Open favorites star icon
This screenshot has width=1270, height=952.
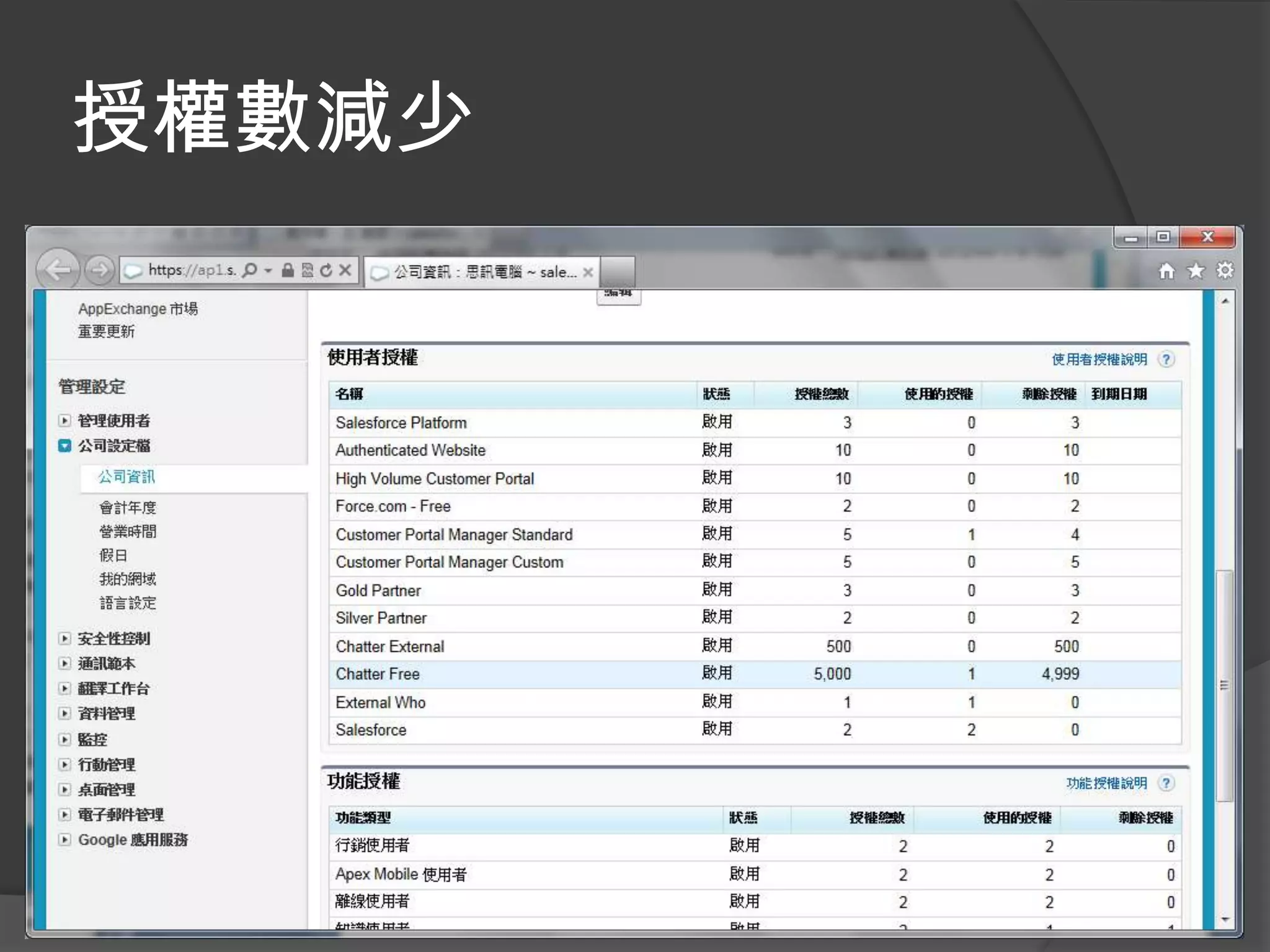[1196, 271]
